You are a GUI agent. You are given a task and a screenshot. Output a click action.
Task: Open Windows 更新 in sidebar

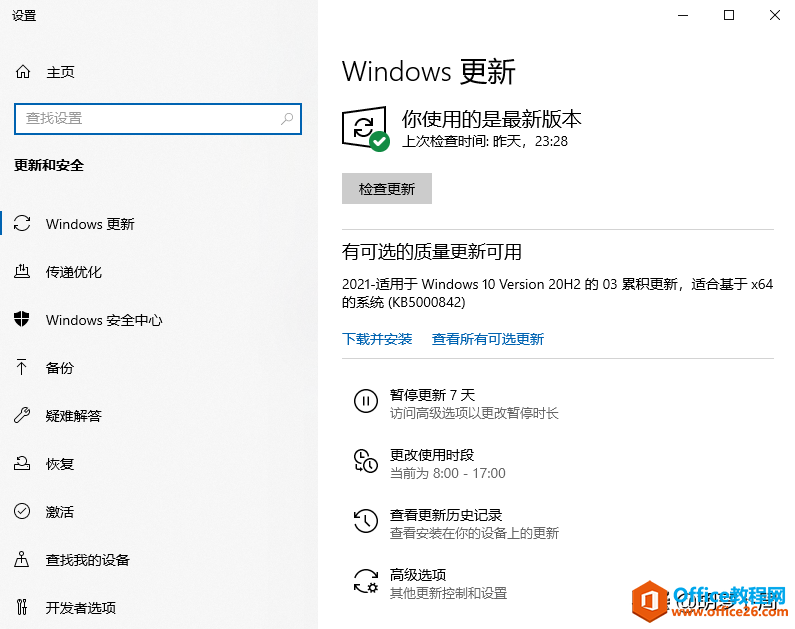pyautogui.click(x=90, y=224)
